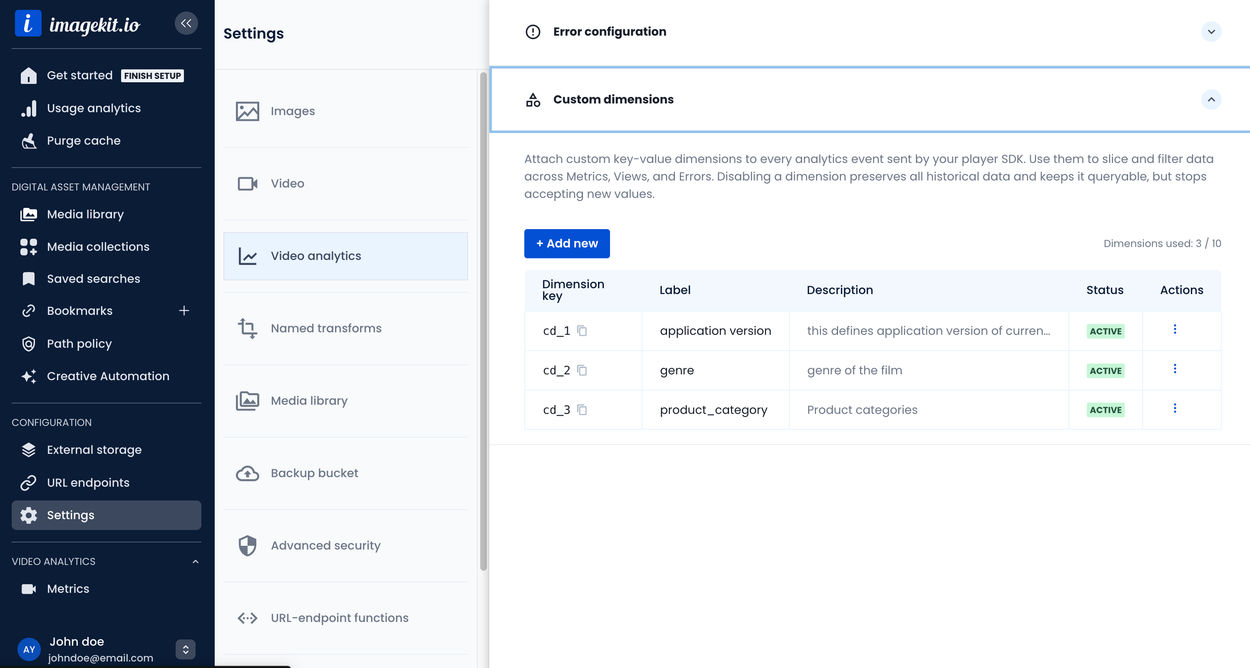Copy the cd_1 dimension key

pos(582,331)
